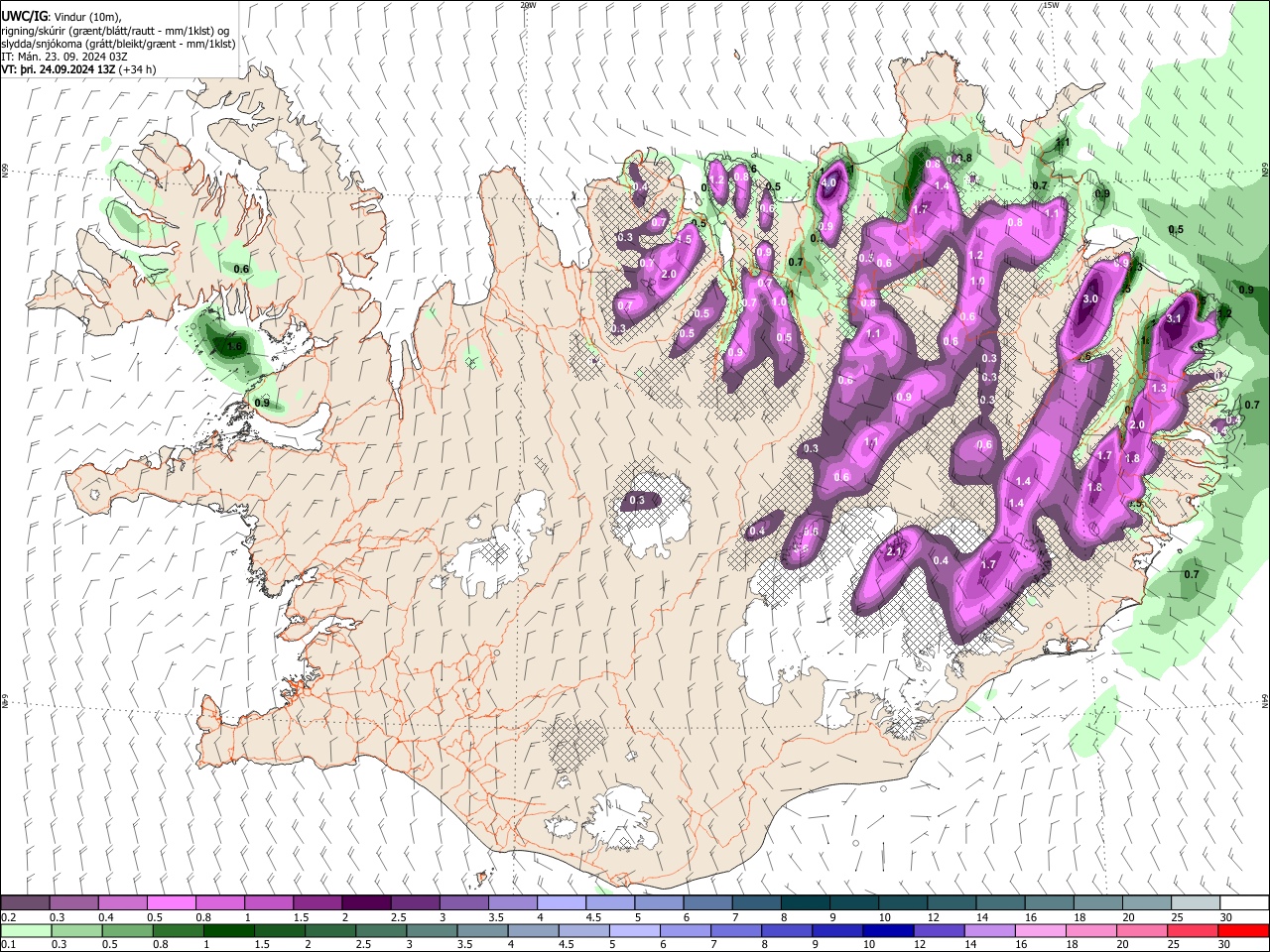Click the bold 'UWC/IG' title text

tap(23, 17)
